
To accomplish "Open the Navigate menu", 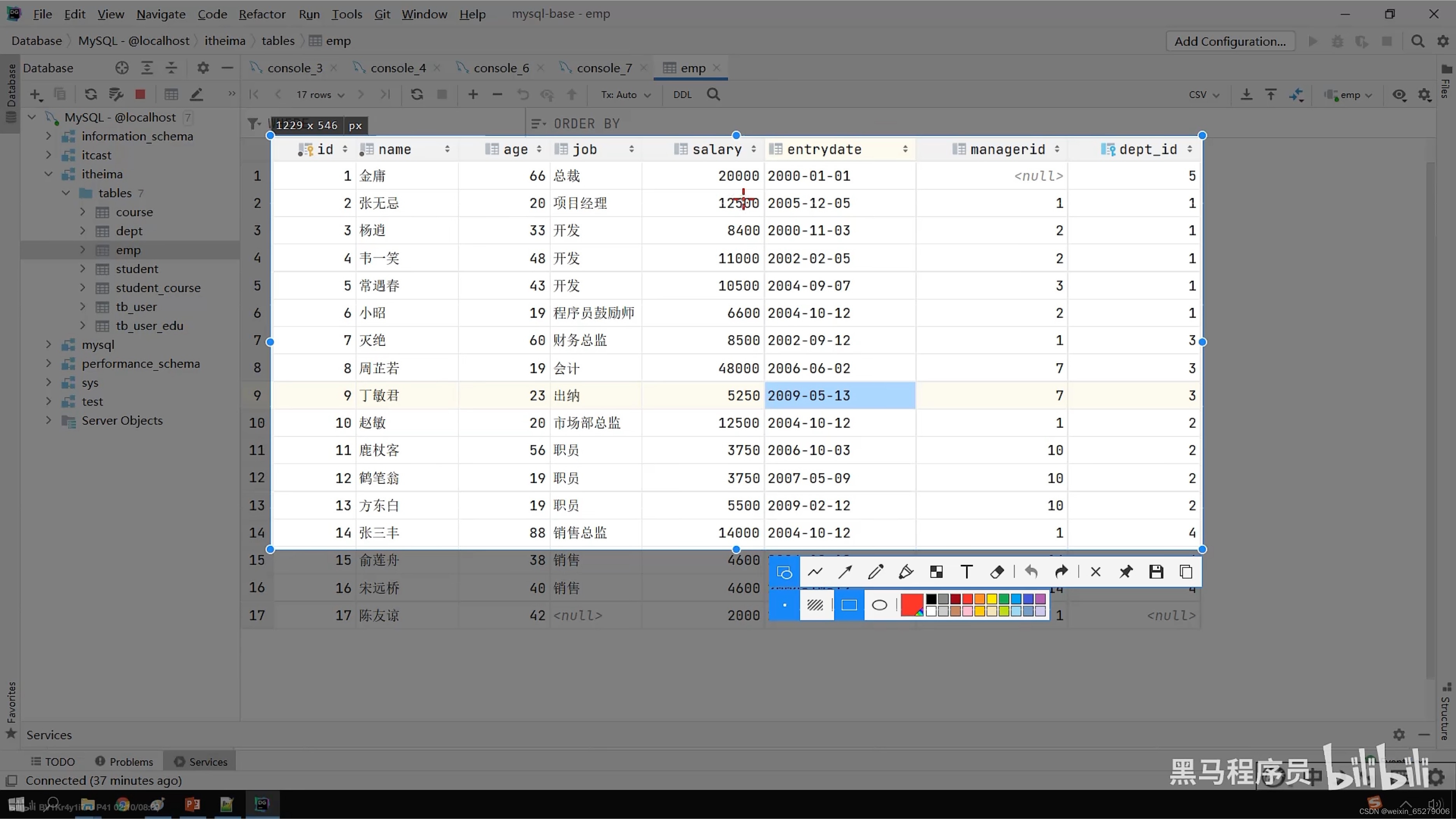I will coord(161,14).
